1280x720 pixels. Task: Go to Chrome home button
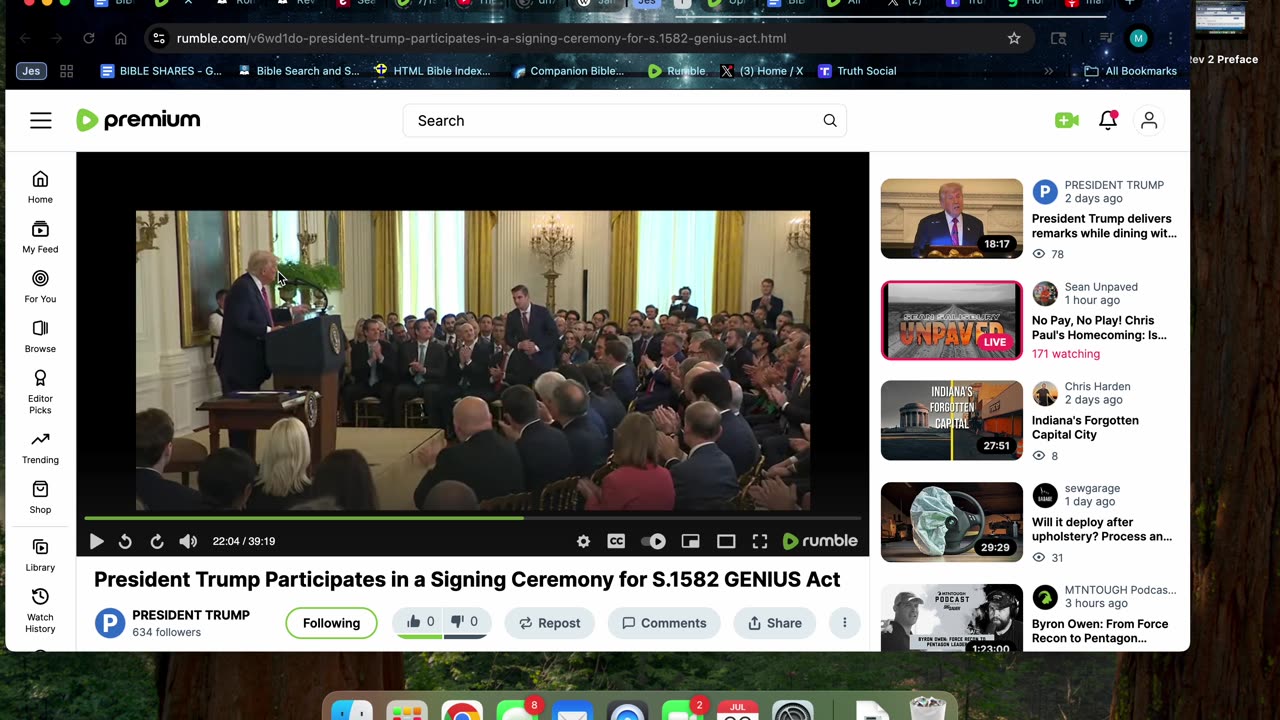coord(121,38)
